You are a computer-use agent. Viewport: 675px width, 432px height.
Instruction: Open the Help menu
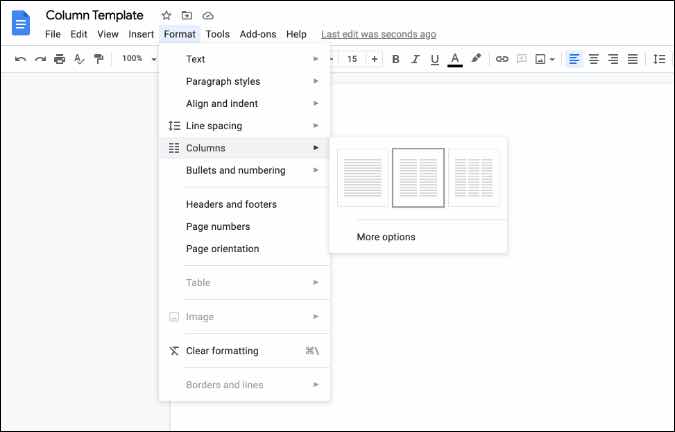(x=296, y=34)
